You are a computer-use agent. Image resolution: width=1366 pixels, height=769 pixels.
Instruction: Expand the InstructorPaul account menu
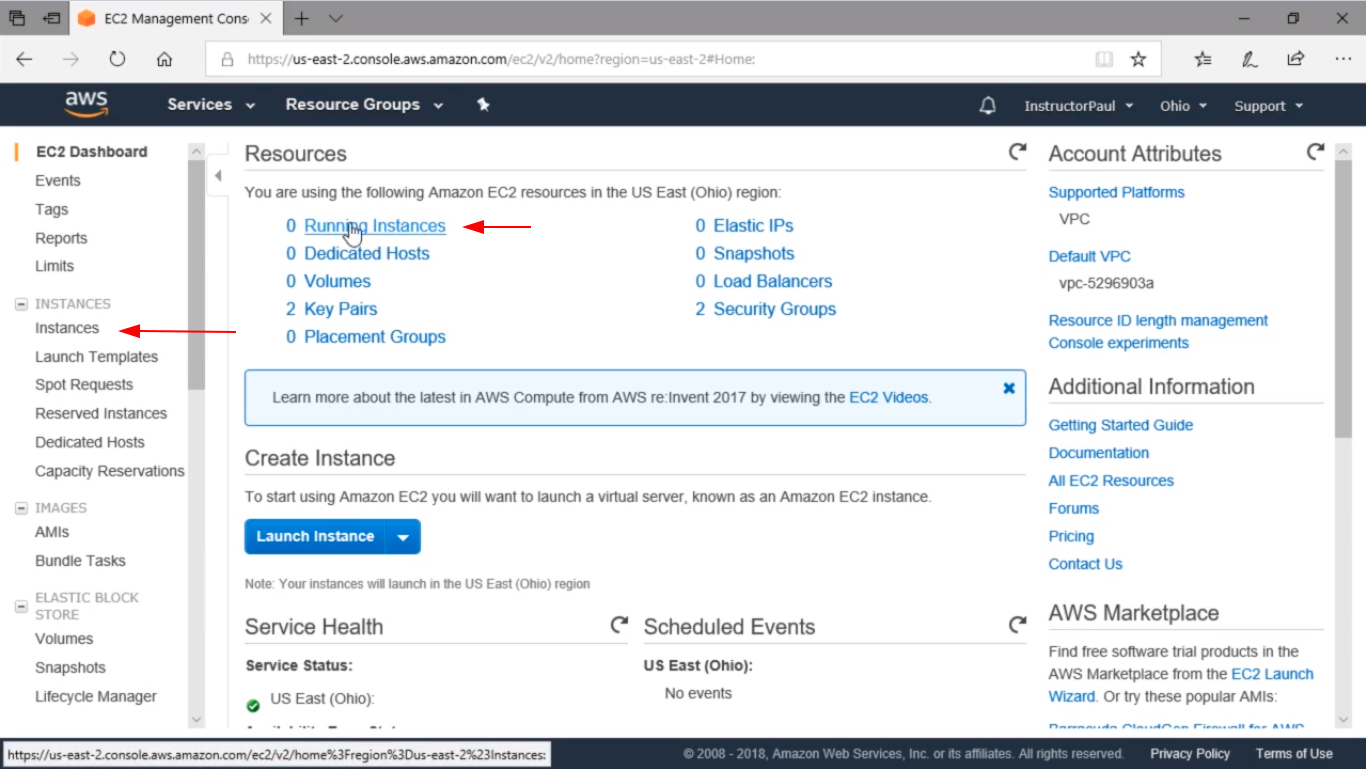[1078, 106]
